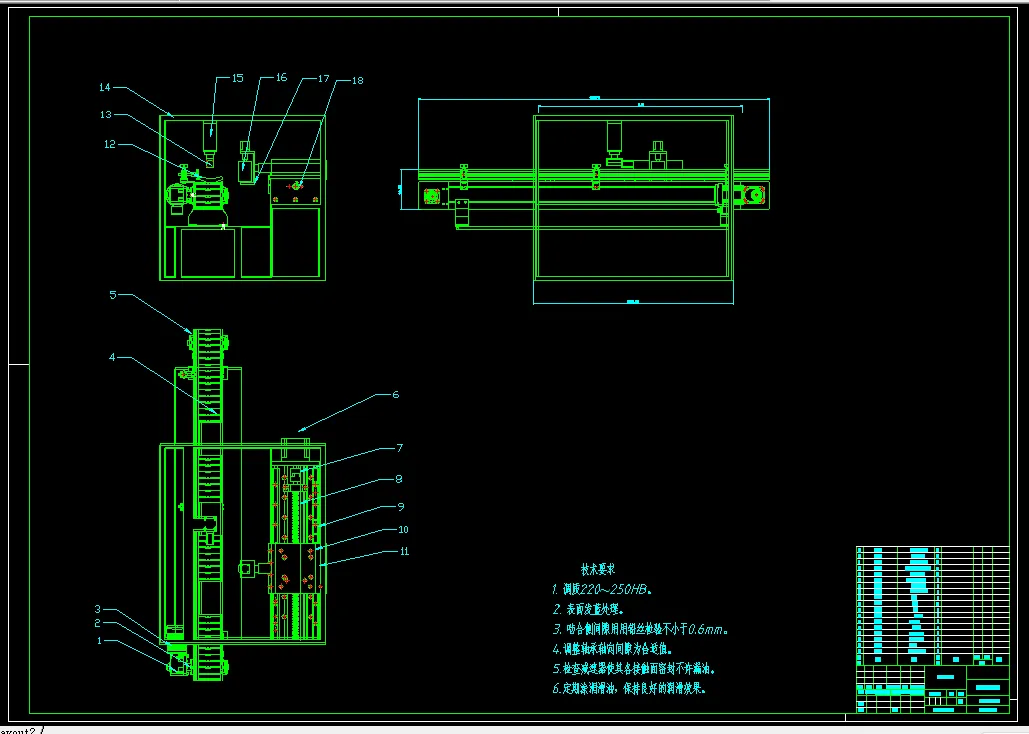Select note 4 '调整轴承轴向间隙为合适值'
The width and height of the screenshot is (1029, 734).
click(612, 650)
